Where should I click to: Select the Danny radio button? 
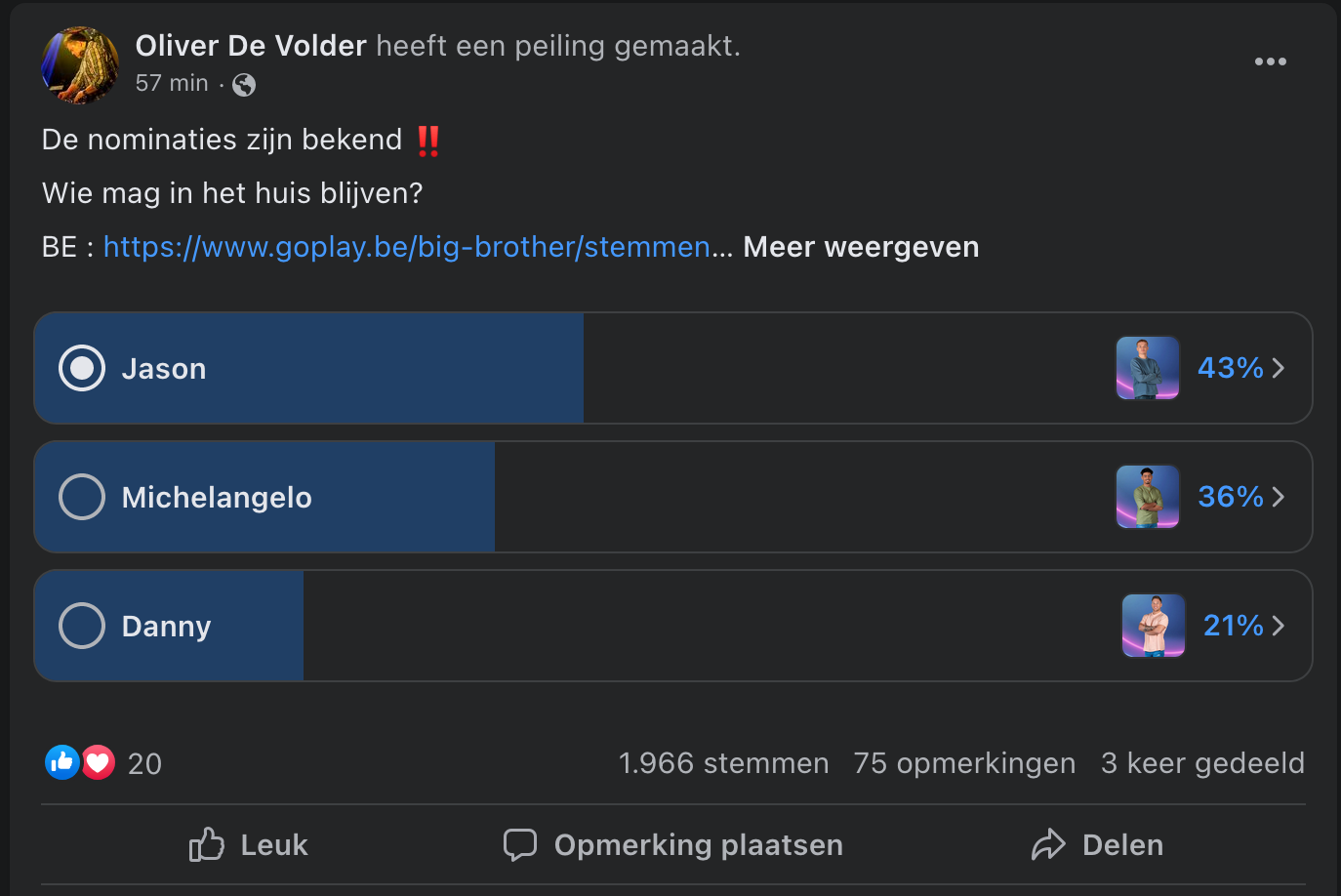[82, 626]
